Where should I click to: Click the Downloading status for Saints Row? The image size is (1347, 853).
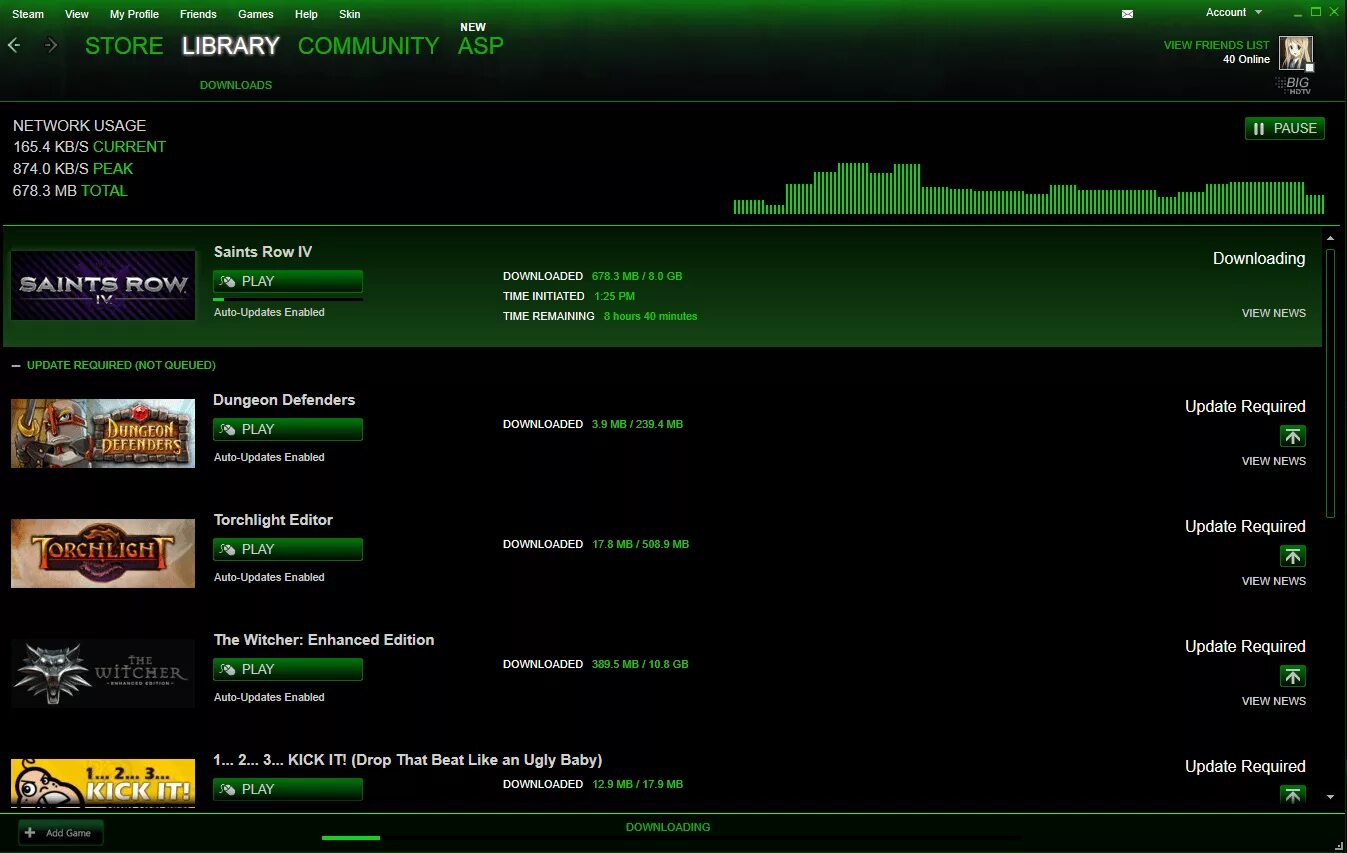point(1259,258)
